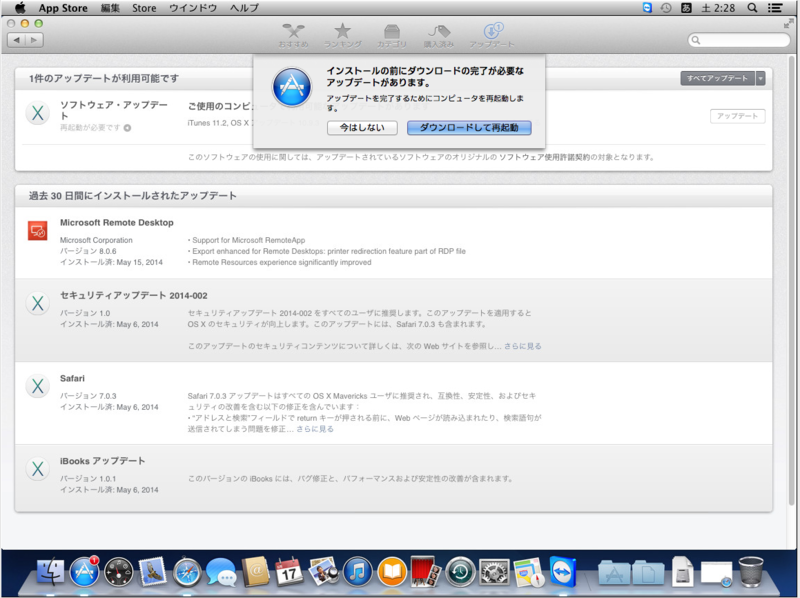Screen dimensions: 800x598
Task: Open the おすすめ (Featured) toolbar tab
Action: [293, 36]
